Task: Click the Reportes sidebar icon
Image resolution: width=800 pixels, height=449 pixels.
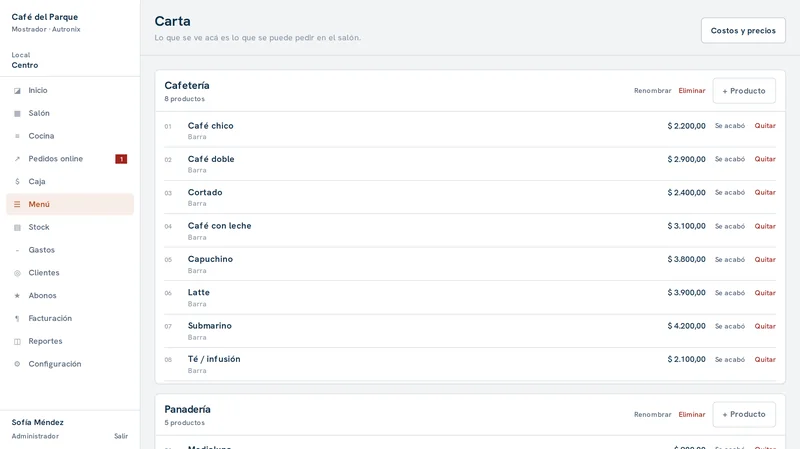Action: coord(17,341)
